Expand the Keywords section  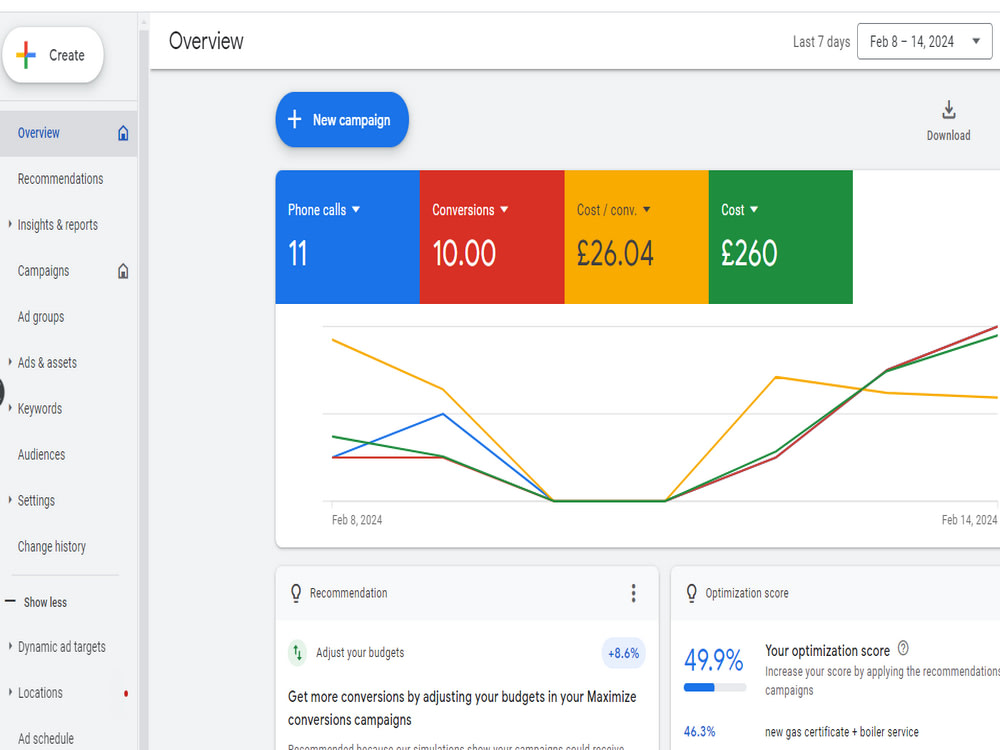click(10, 408)
